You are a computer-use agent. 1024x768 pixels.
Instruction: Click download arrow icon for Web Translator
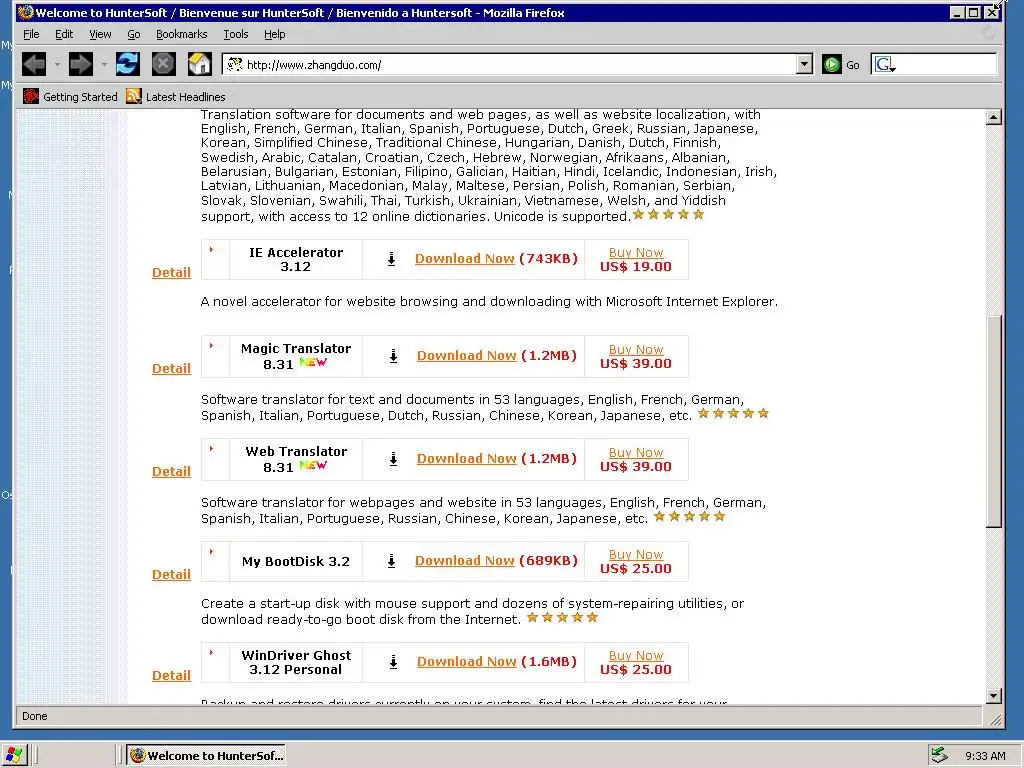click(393, 459)
